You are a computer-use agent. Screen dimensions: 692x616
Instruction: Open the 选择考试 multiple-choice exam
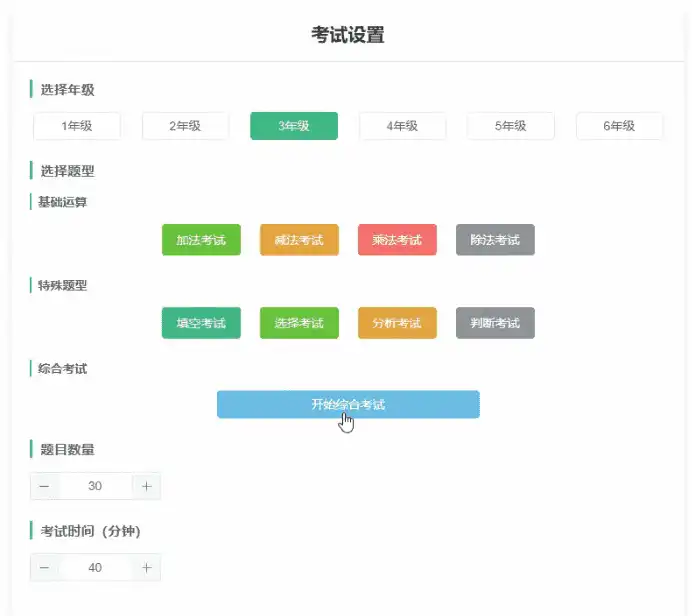299,323
